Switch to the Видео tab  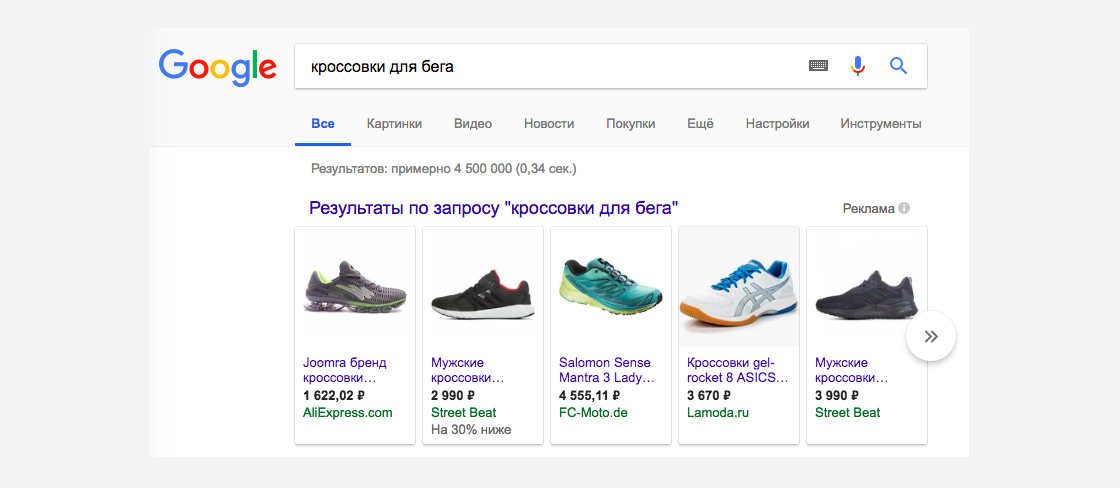click(473, 124)
